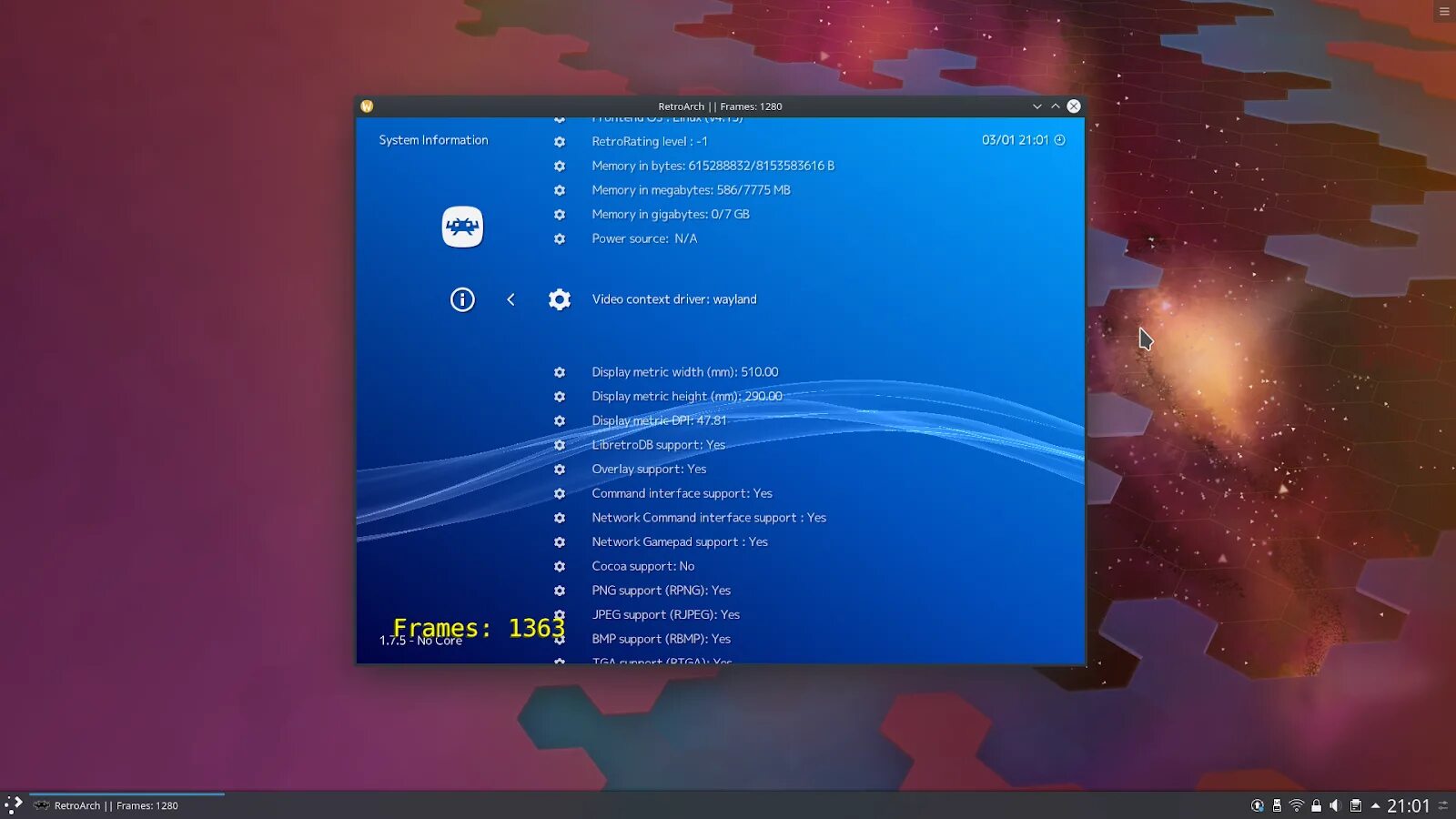
Task: Click the RetroArch window title bar text
Action: pos(720,106)
